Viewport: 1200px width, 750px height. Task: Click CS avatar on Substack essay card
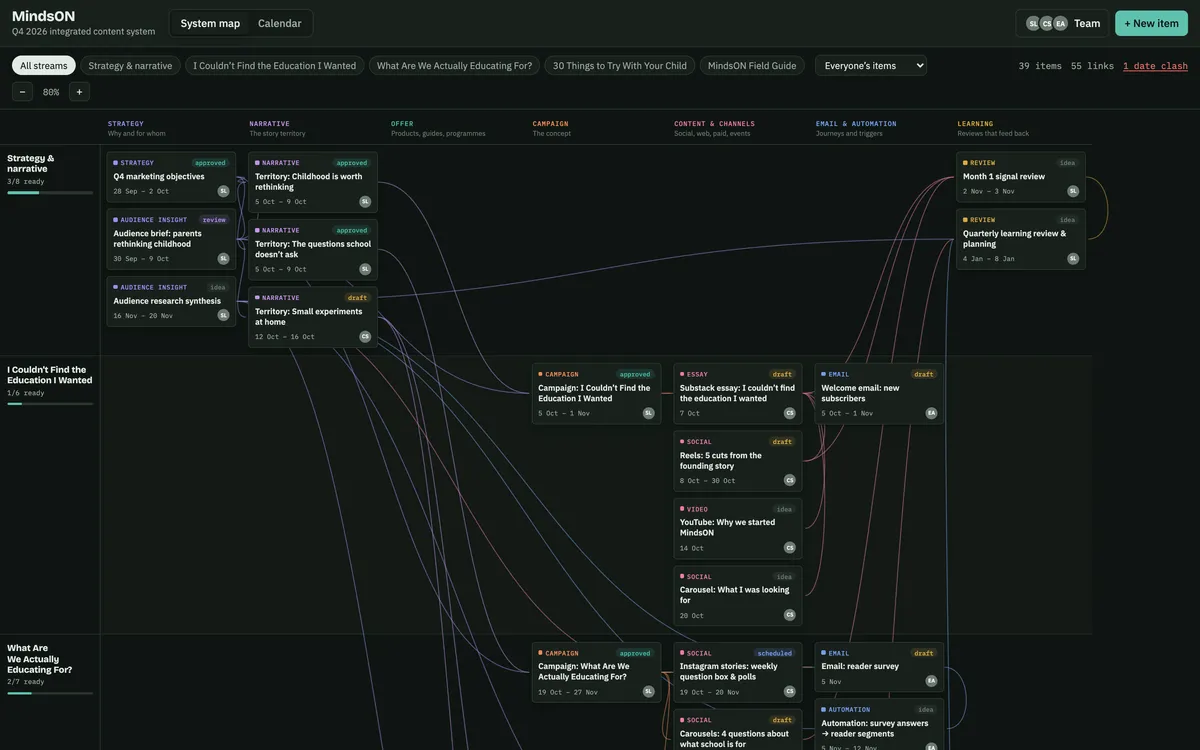[x=790, y=413]
